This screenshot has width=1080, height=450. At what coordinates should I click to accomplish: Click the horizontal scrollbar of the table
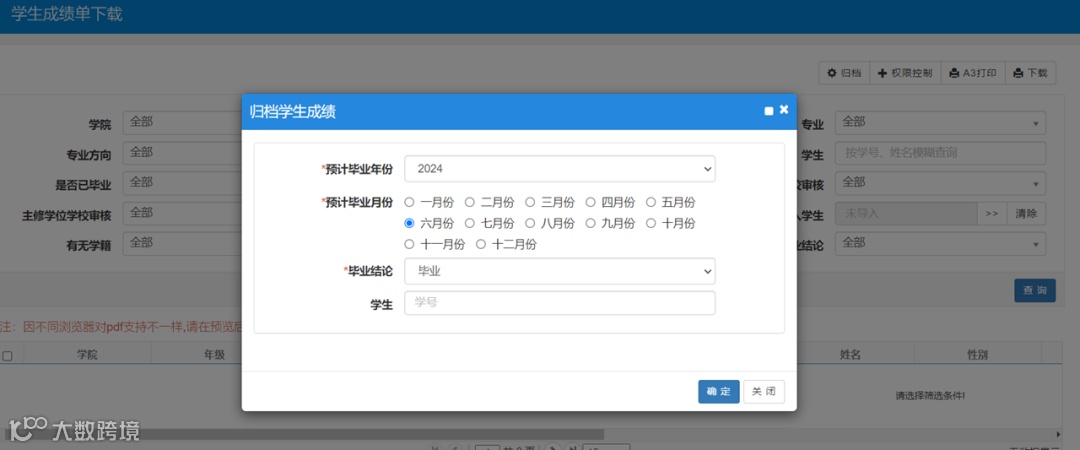pyautogui.click(x=302, y=434)
